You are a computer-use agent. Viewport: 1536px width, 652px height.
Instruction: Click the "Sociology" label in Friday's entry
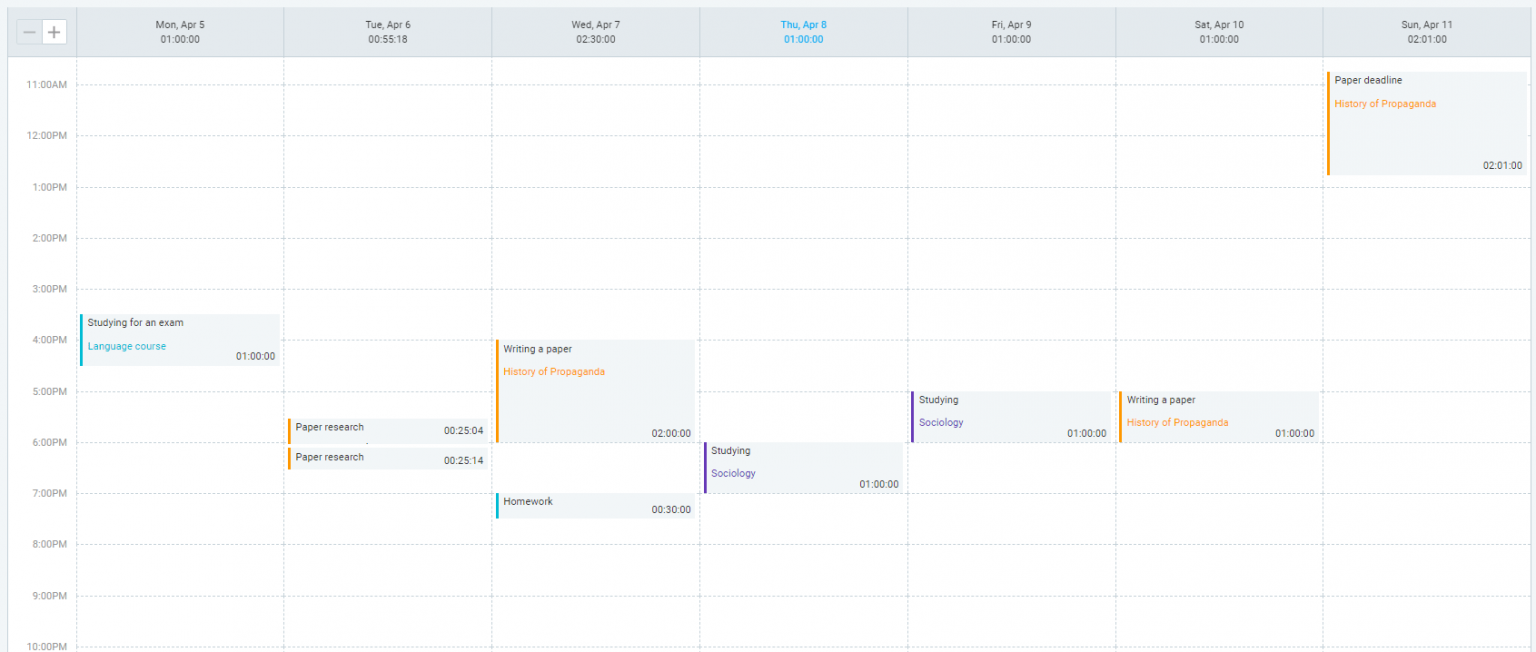pos(940,422)
